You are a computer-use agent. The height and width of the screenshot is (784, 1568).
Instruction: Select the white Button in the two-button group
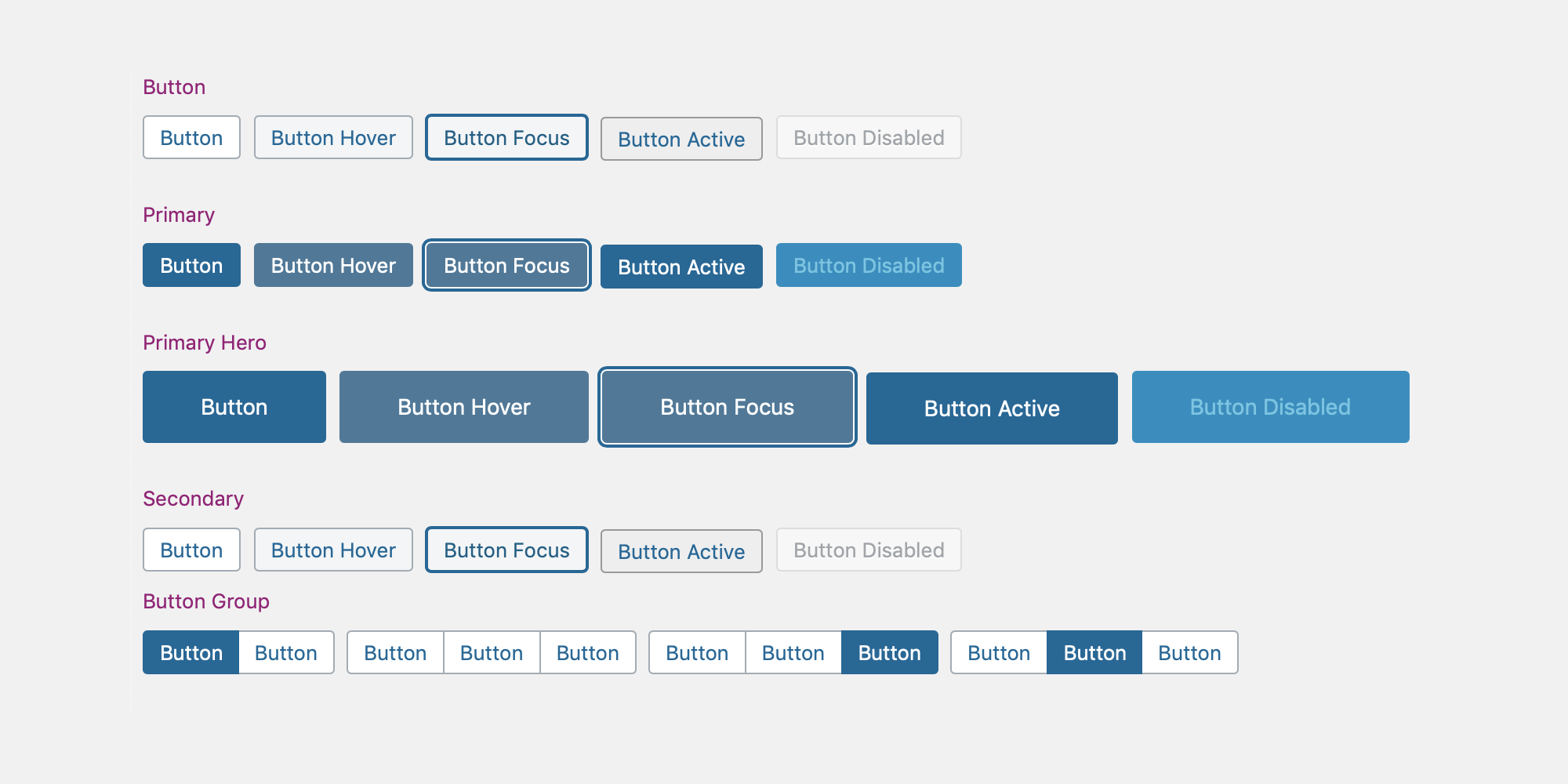[286, 653]
